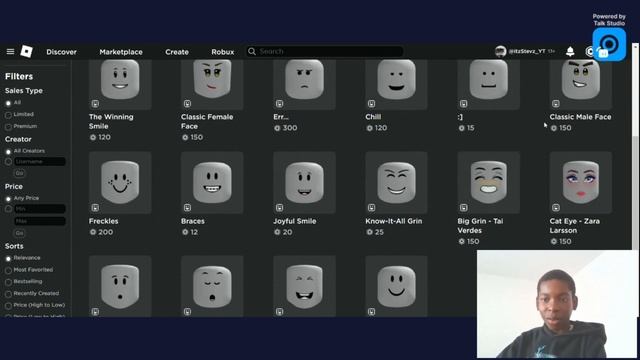Viewport: 640px width, 360px height.
Task: Open the Cat Eye - Zara Larsson link
Action: pos(574,226)
